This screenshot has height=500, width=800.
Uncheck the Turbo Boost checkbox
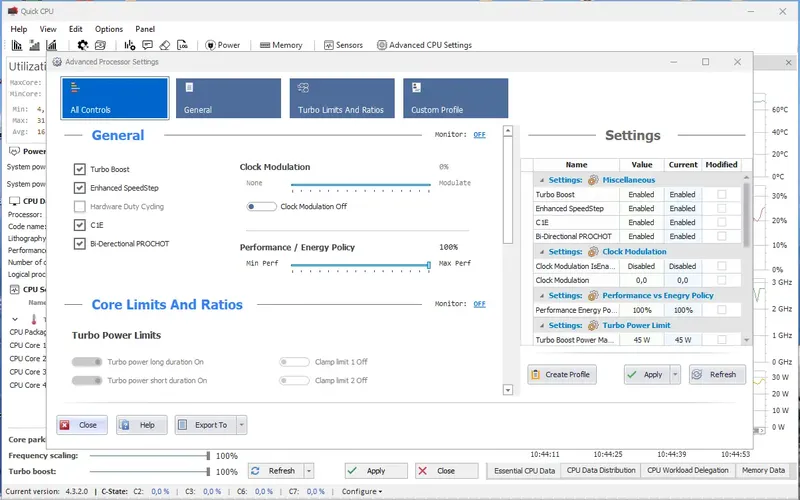(80, 169)
